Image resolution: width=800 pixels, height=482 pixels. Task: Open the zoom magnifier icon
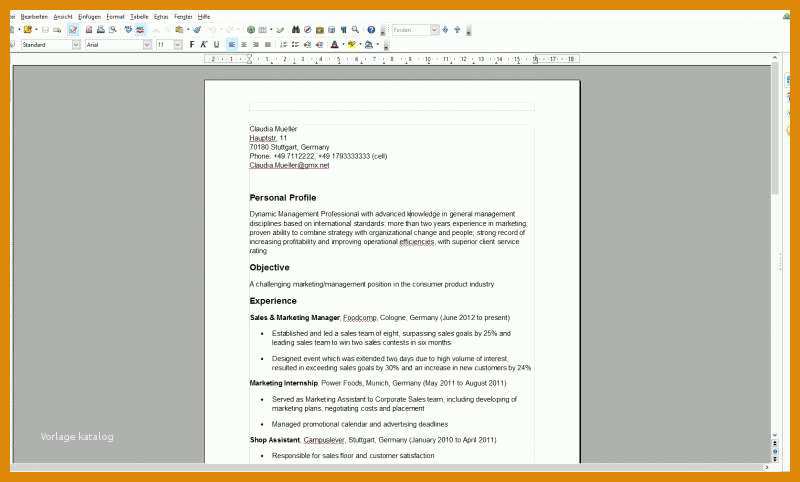[356, 30]
